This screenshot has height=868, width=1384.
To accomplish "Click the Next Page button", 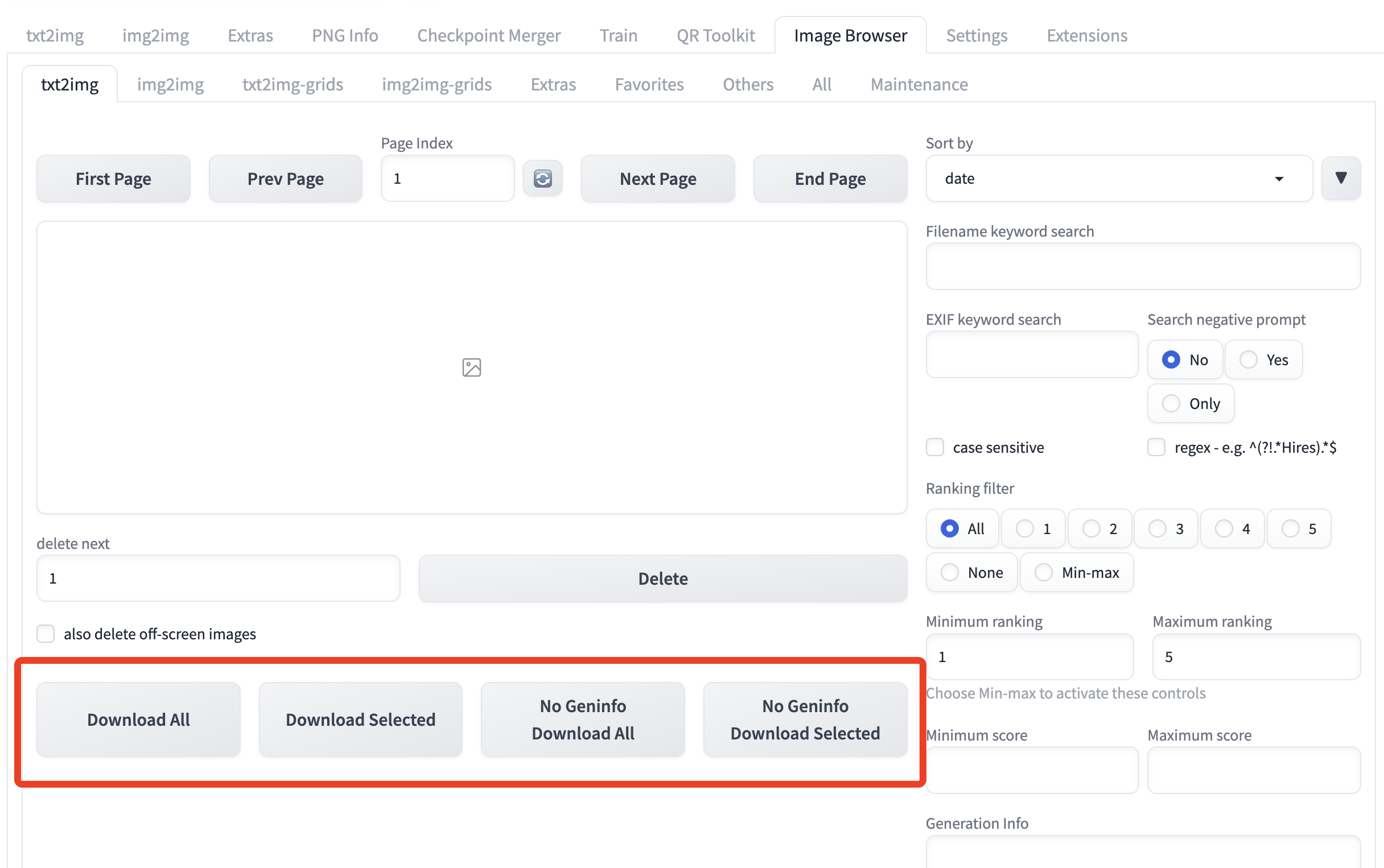I will (x=657, y=179).
